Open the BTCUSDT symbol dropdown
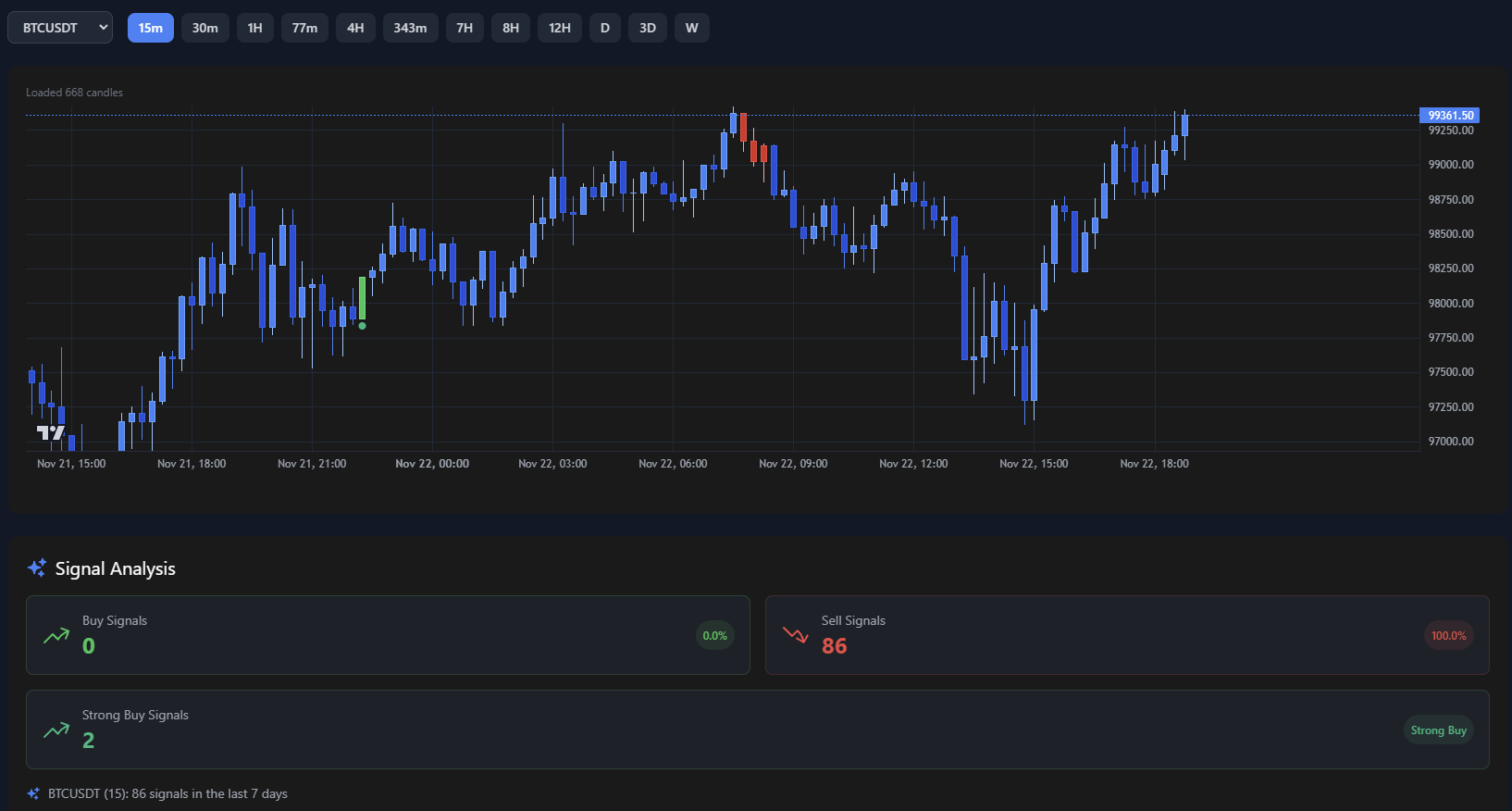The height and width of the screenshot is (811, 1512). [60, 28]
